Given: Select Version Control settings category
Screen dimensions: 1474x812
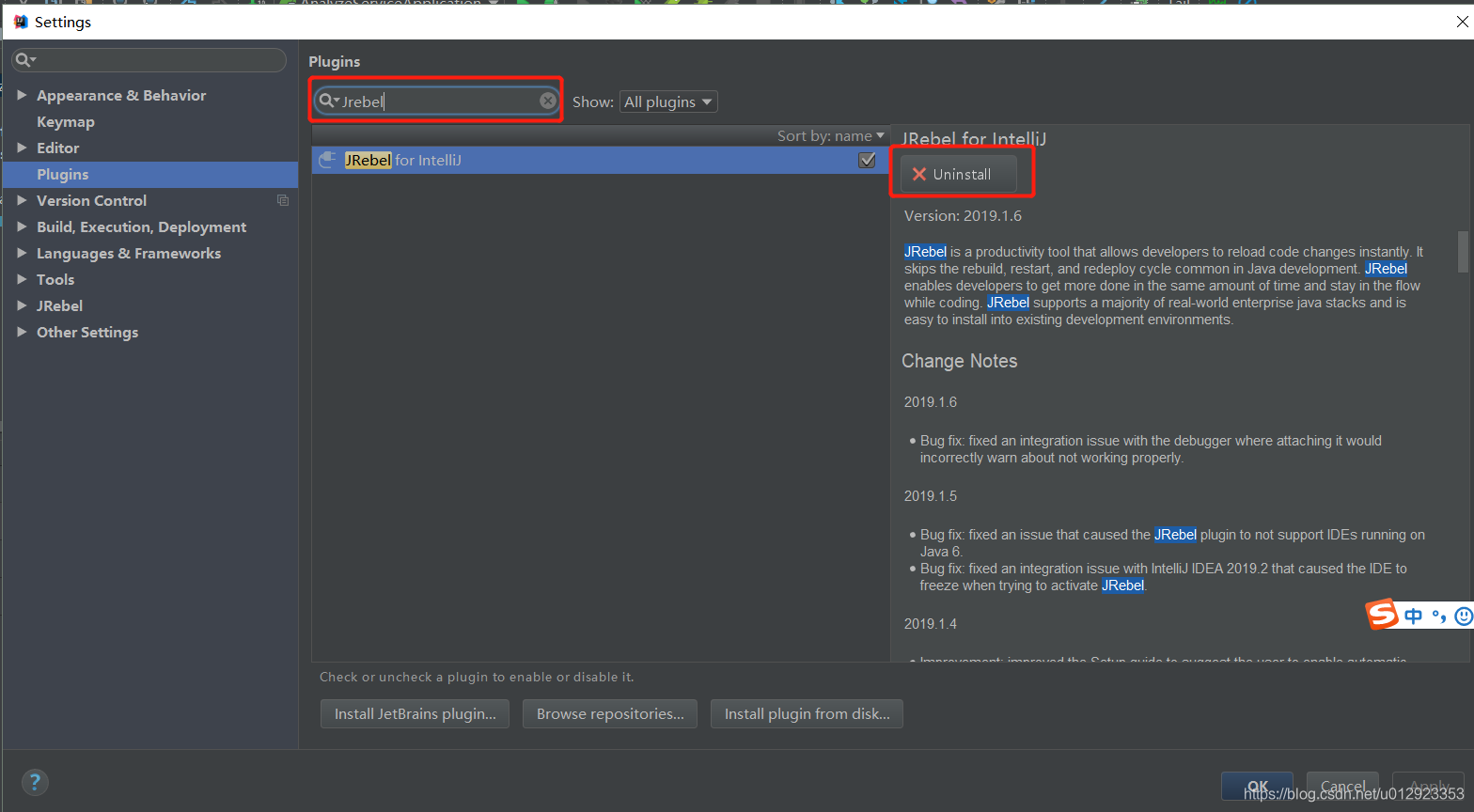Looking at the screenshot, I should click(x=92, y=200).
